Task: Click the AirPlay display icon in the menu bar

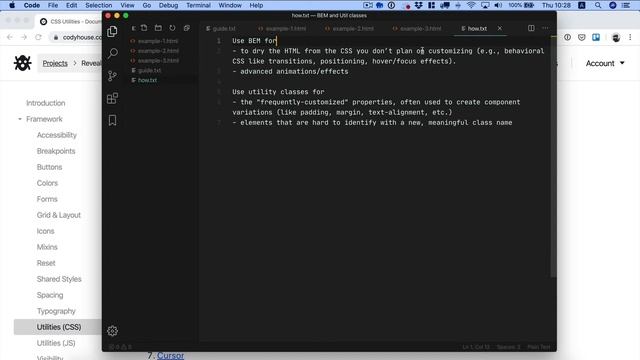Action: (x=485, y=5)
